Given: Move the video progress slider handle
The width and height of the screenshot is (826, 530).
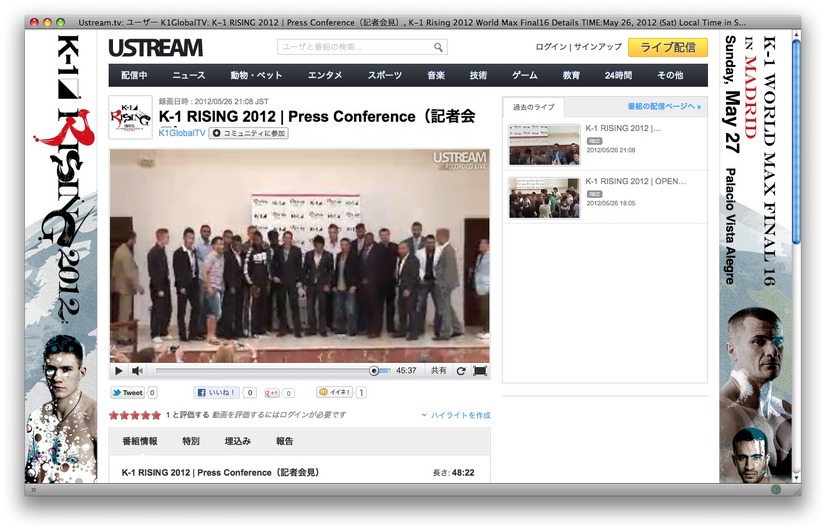Looking at the screenshot, I should 373,371.
